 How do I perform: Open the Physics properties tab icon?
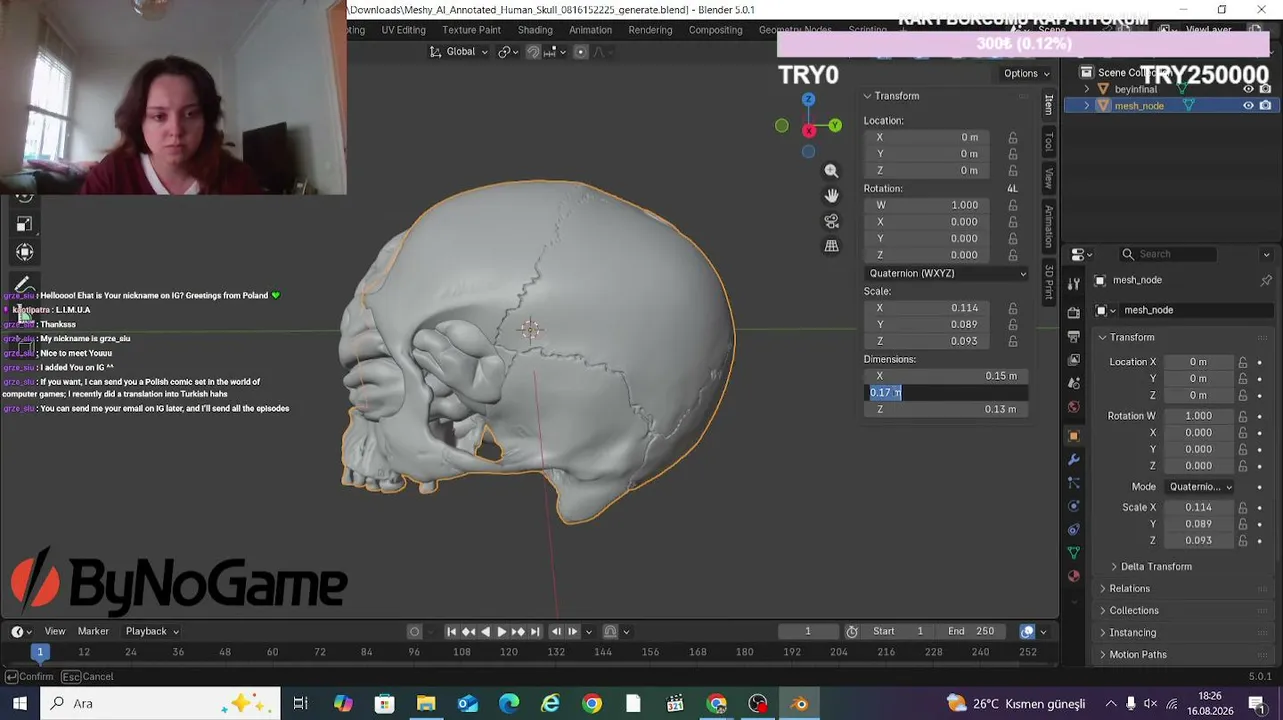[1074, 507]
